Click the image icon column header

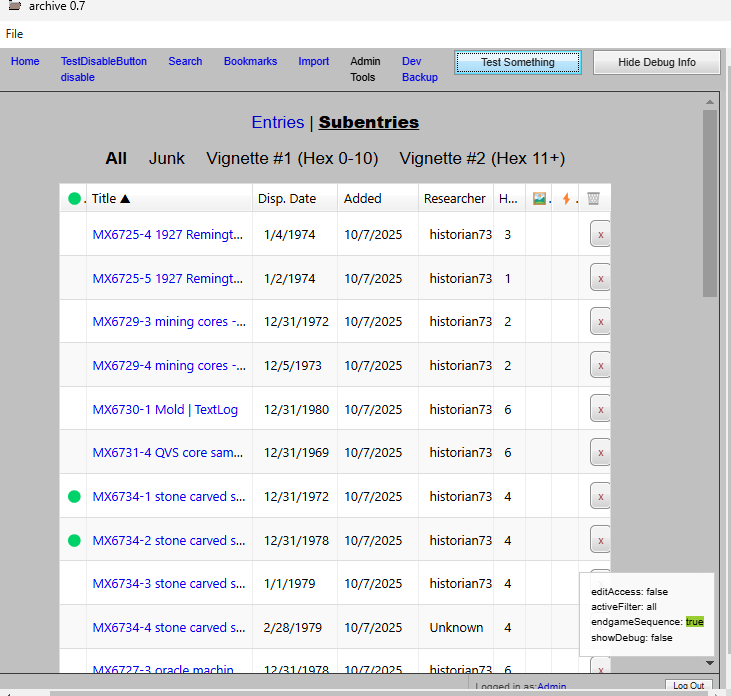point(539,199)
